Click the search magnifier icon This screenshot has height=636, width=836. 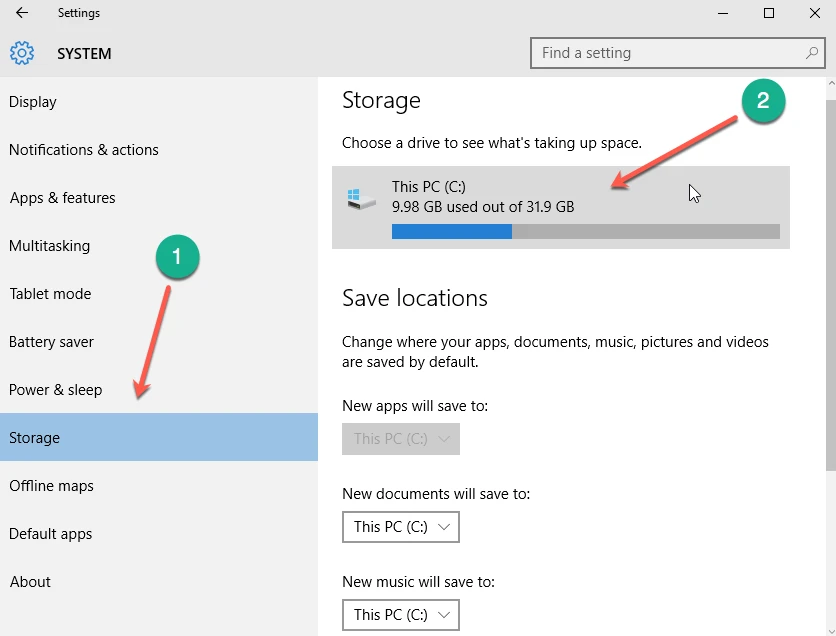tap(812, 53)
